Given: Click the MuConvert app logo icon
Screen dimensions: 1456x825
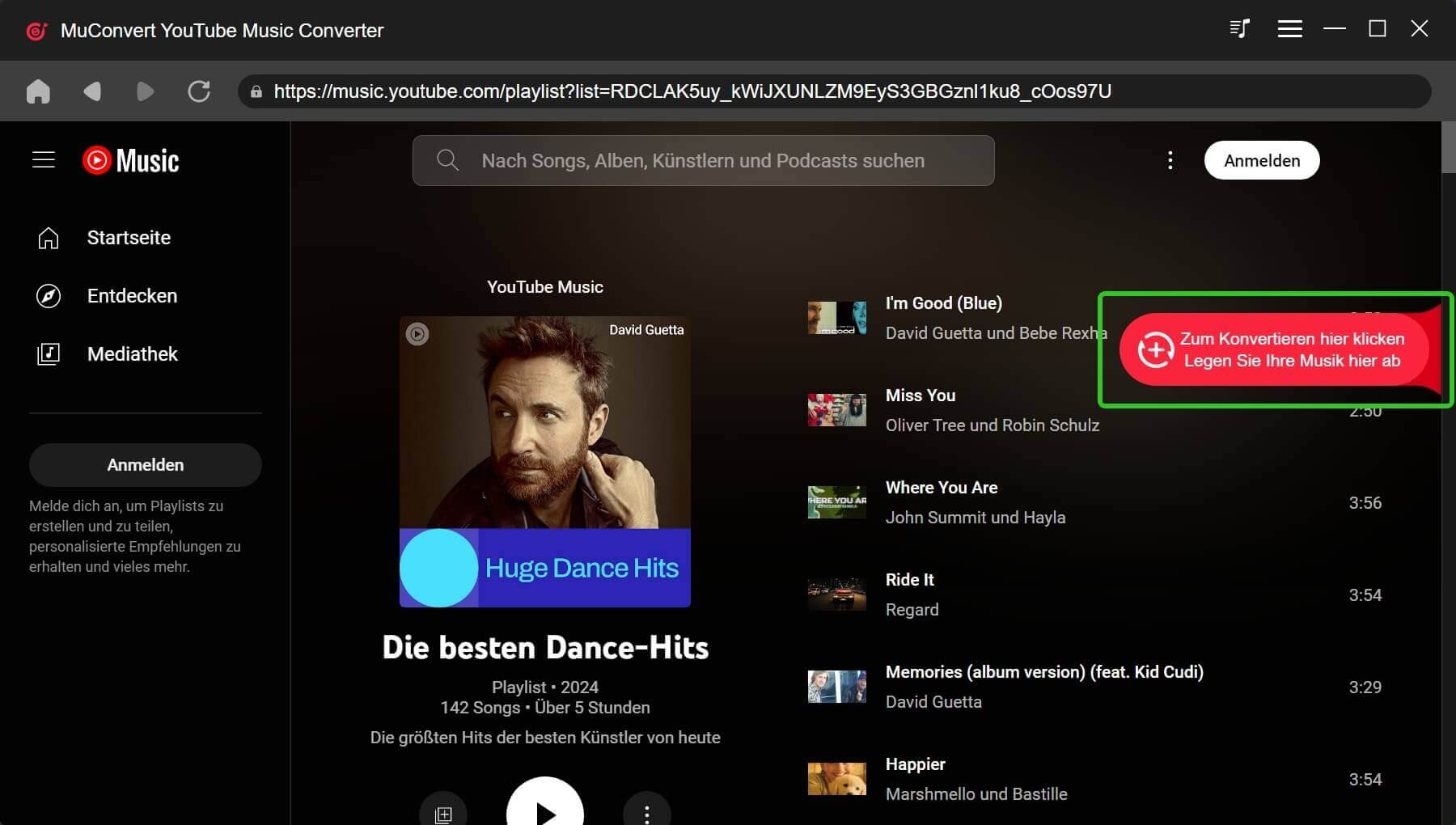Looking at the screenshot, I should pos(36,31).
